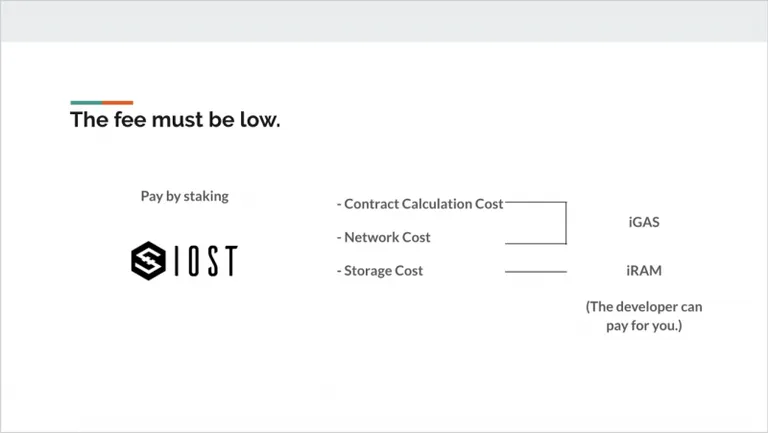Viewport: 768px width, 433px height.
Task: Click the IOST hexagon logo icon
Action: click(148, 261)
